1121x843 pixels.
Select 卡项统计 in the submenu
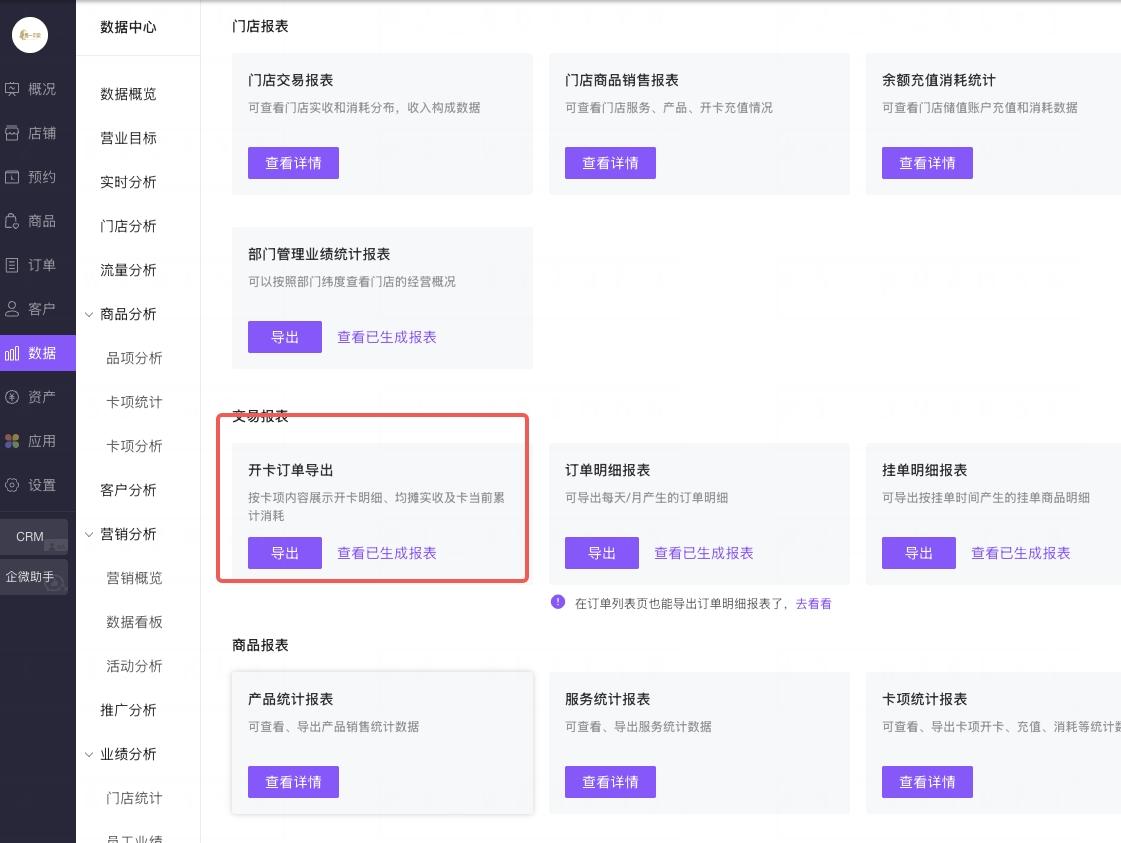coord(134,402)
